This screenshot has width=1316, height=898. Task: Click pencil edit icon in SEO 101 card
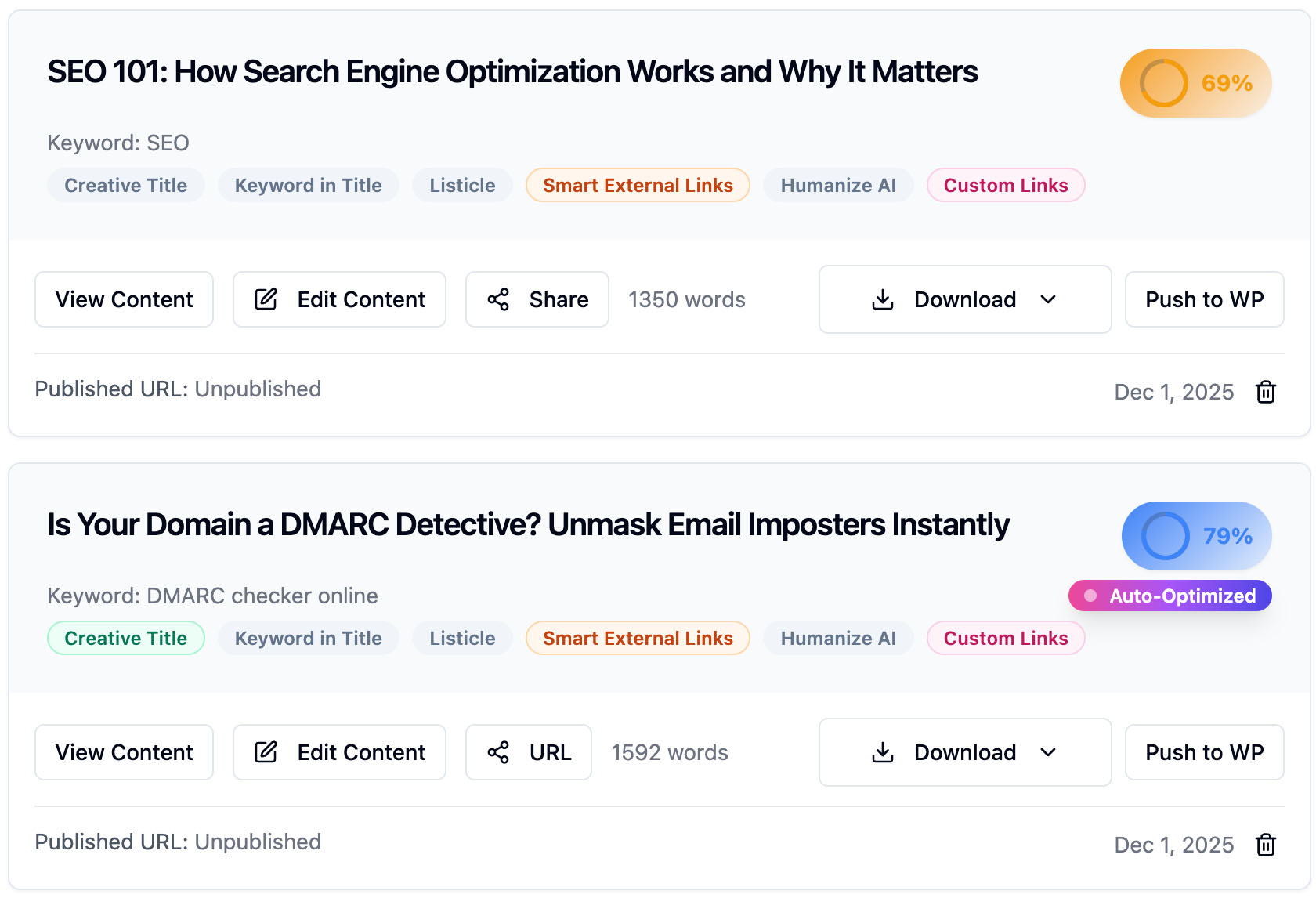coord(266,299)
